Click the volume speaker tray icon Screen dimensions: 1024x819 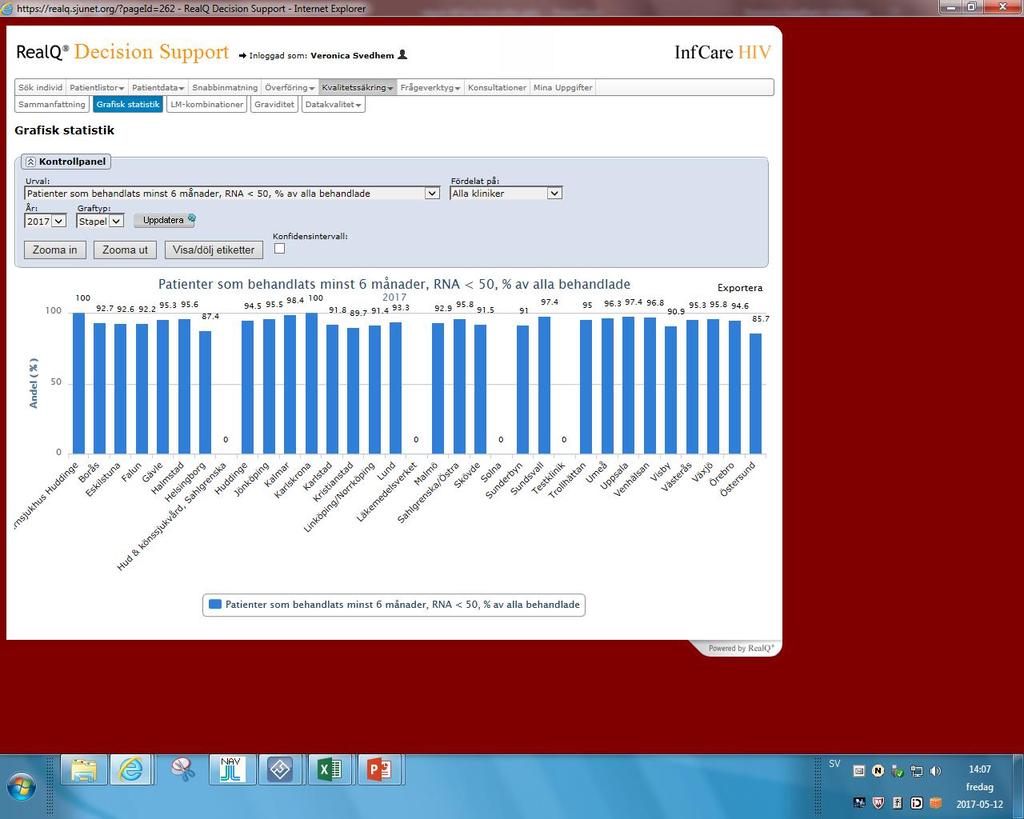point(935,771)
